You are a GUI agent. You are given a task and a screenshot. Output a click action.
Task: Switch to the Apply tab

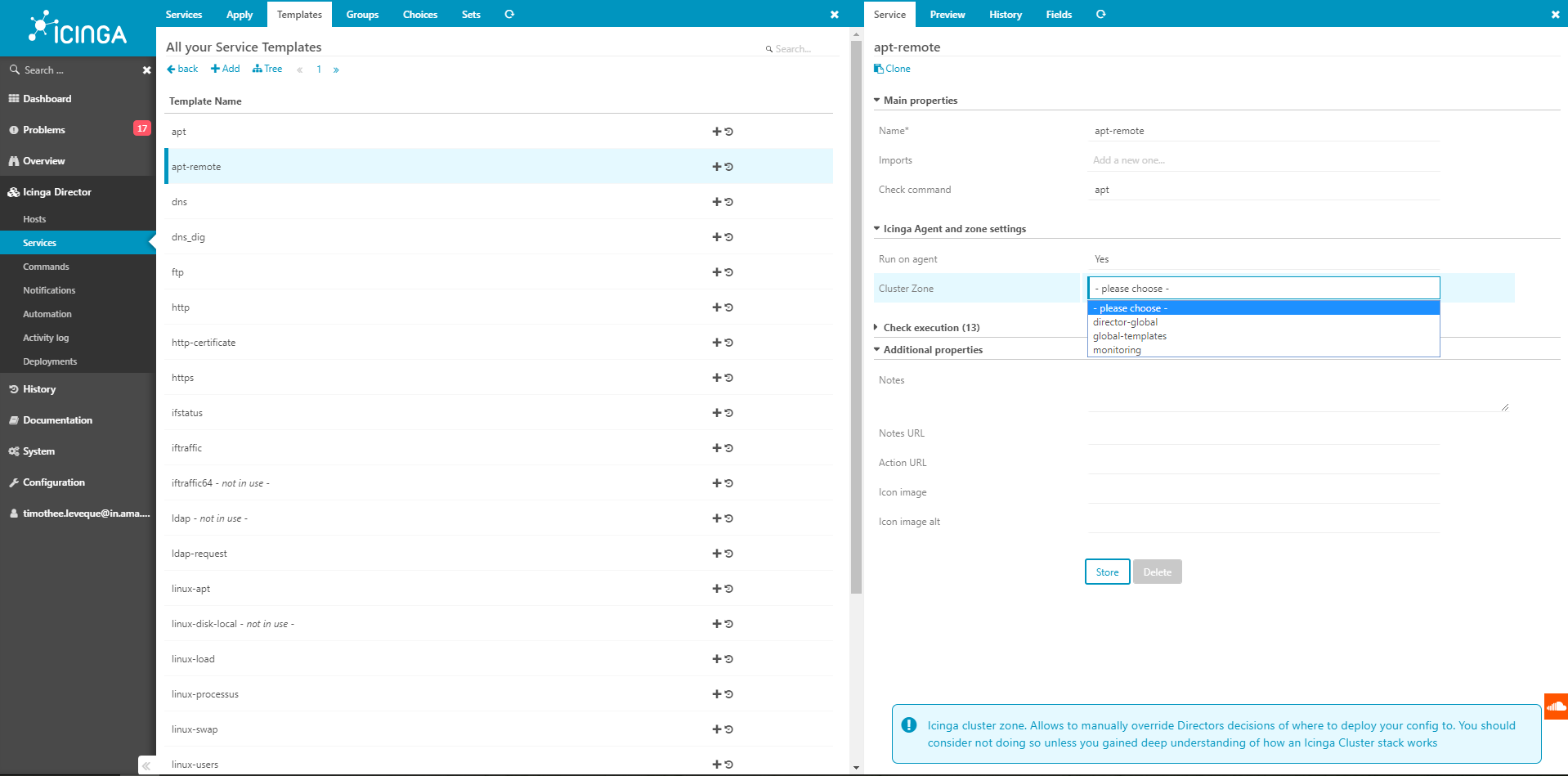240,15
